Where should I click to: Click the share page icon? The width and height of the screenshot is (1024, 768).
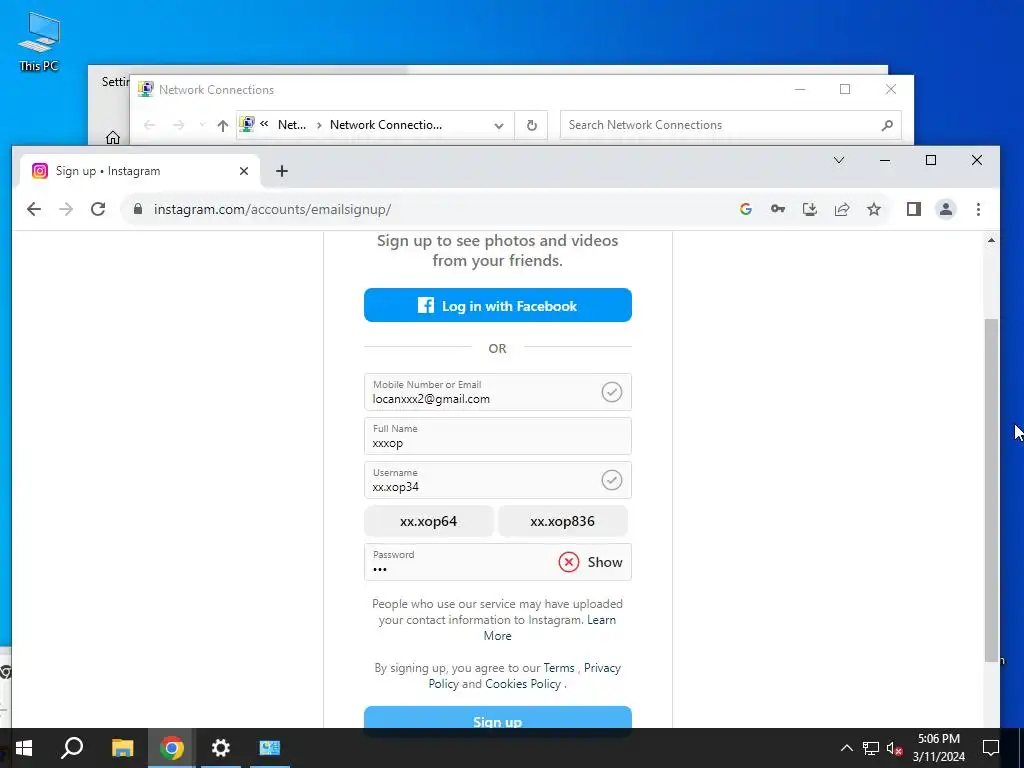[x=842, y=209]
